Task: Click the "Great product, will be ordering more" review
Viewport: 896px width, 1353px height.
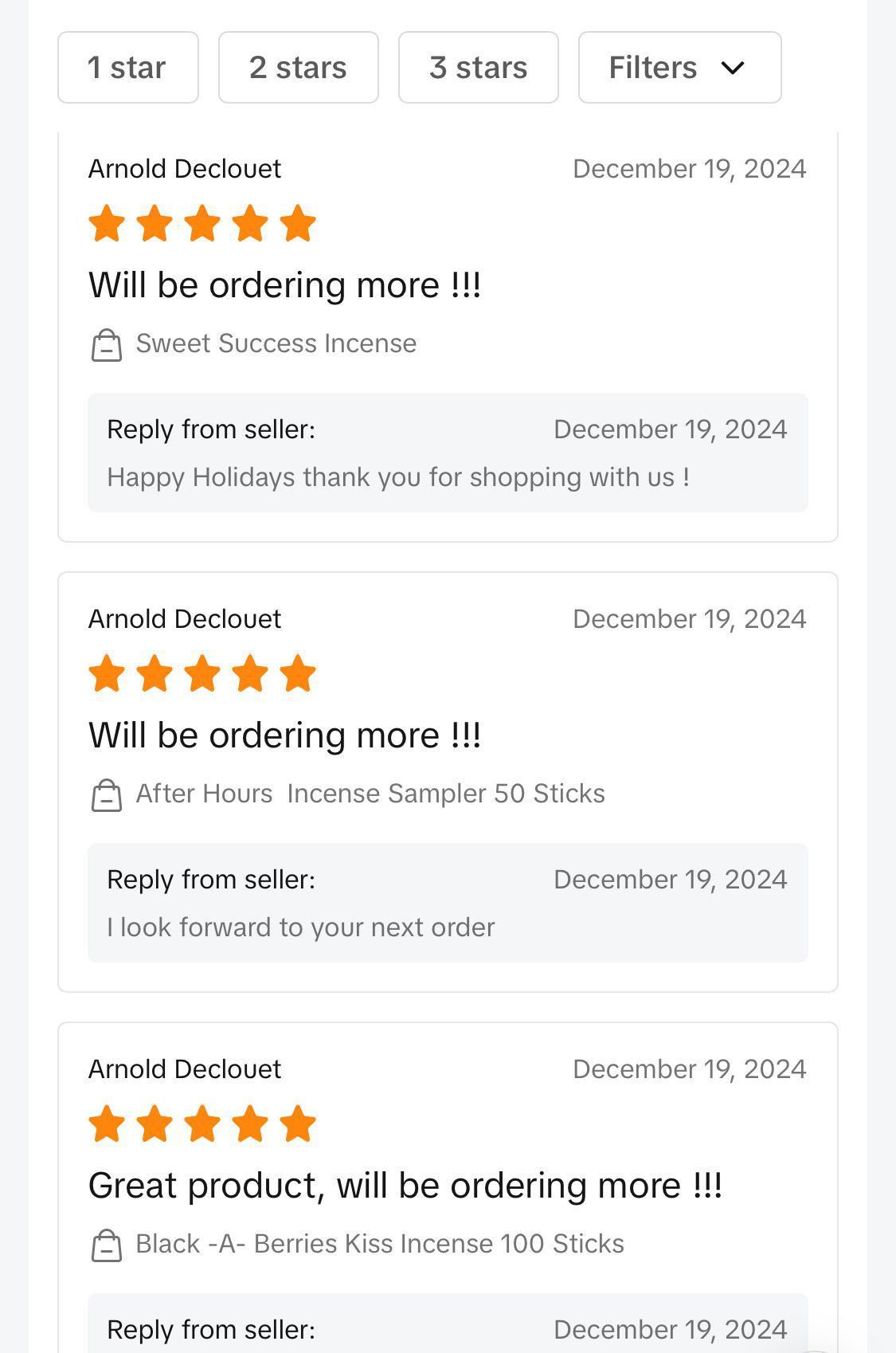Action: (405, 1186)
